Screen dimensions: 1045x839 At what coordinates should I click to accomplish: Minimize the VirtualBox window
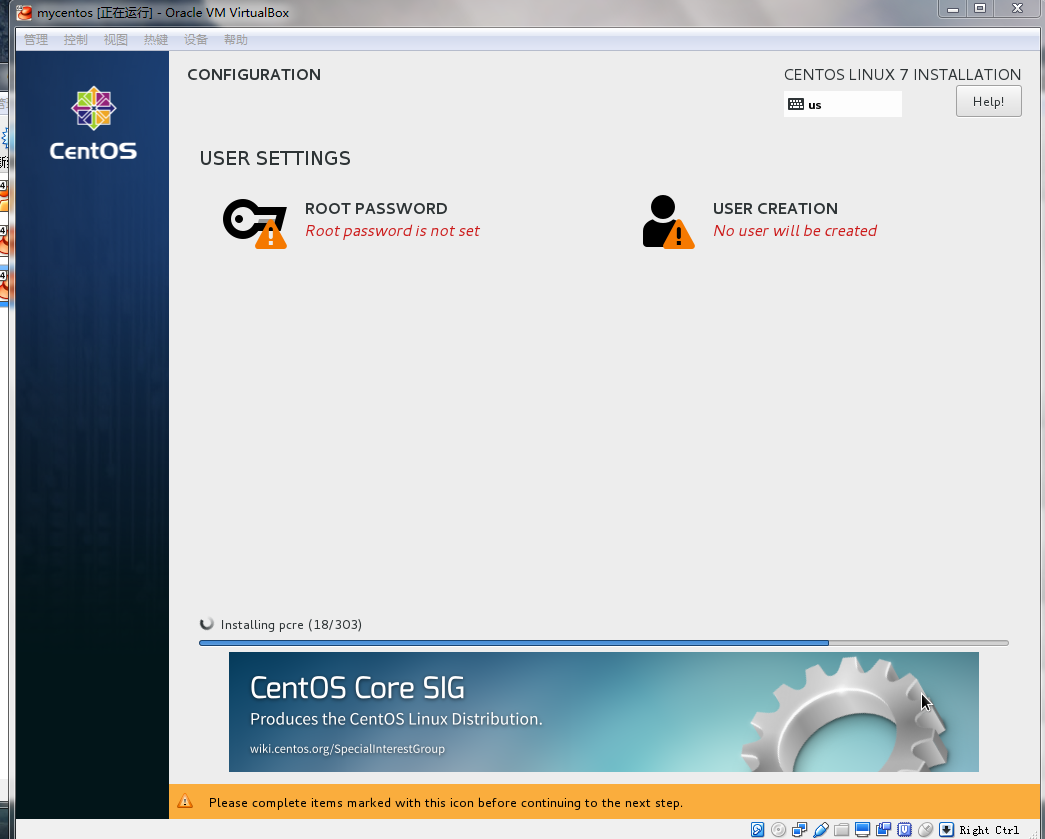click(953, 9)
